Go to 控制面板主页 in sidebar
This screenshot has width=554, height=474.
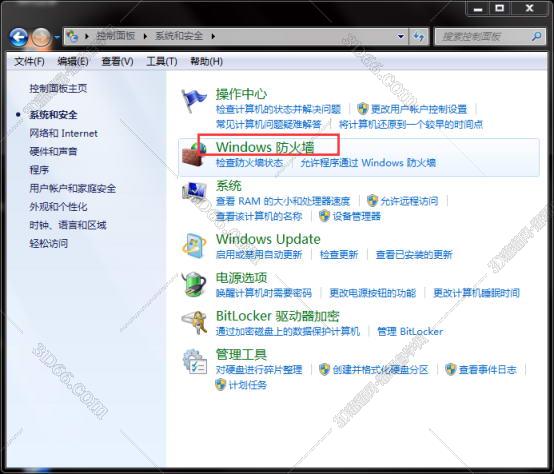pos(58,88)
